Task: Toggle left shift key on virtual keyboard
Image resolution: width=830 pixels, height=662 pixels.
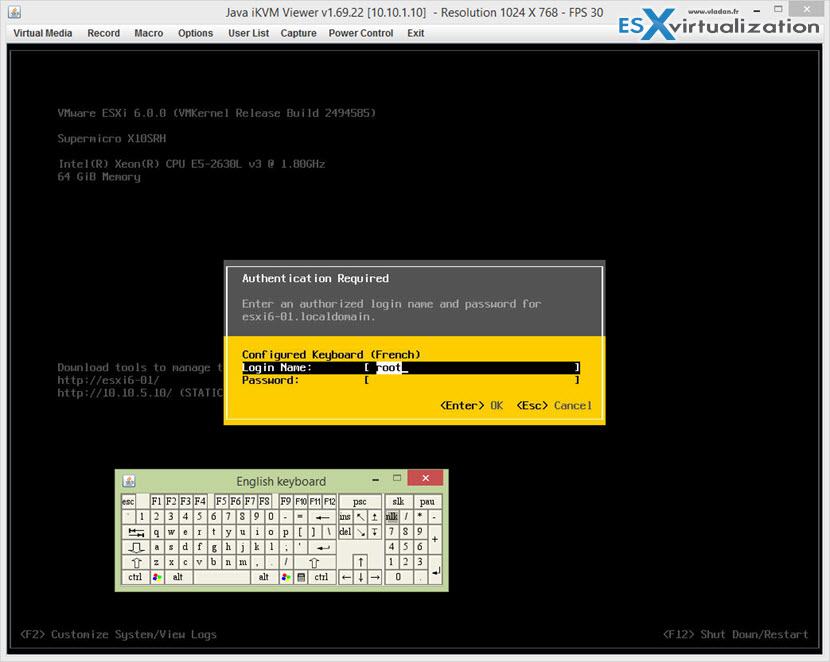Action: coord(136,563)
